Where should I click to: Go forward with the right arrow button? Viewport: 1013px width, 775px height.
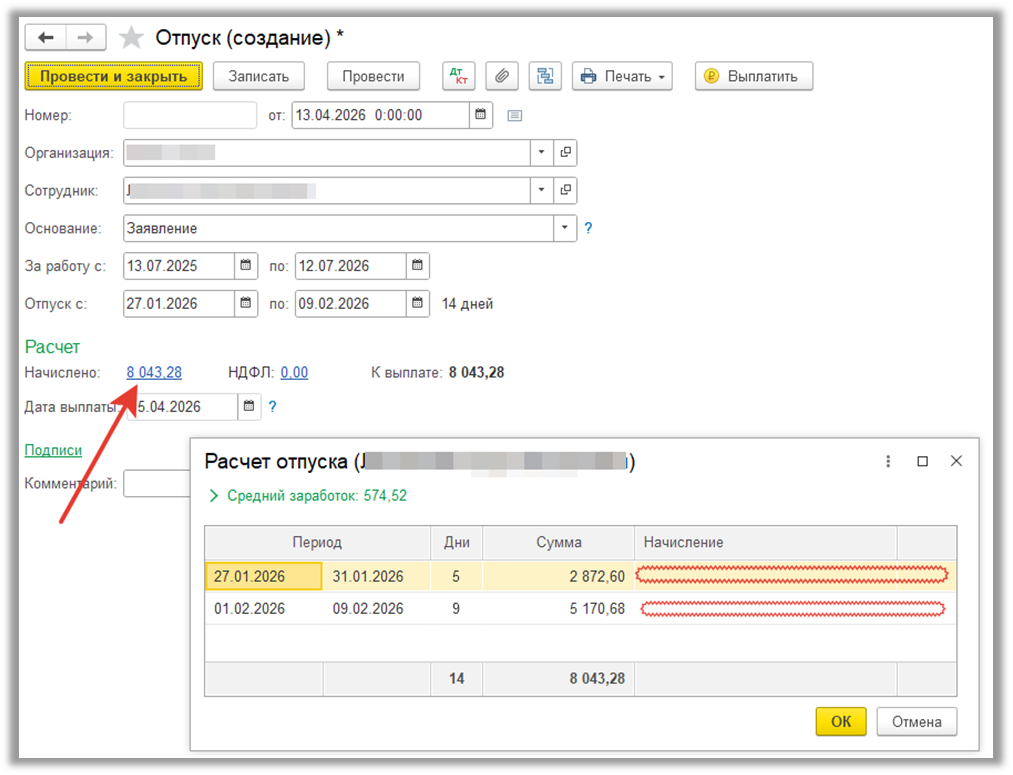[85, 37]
